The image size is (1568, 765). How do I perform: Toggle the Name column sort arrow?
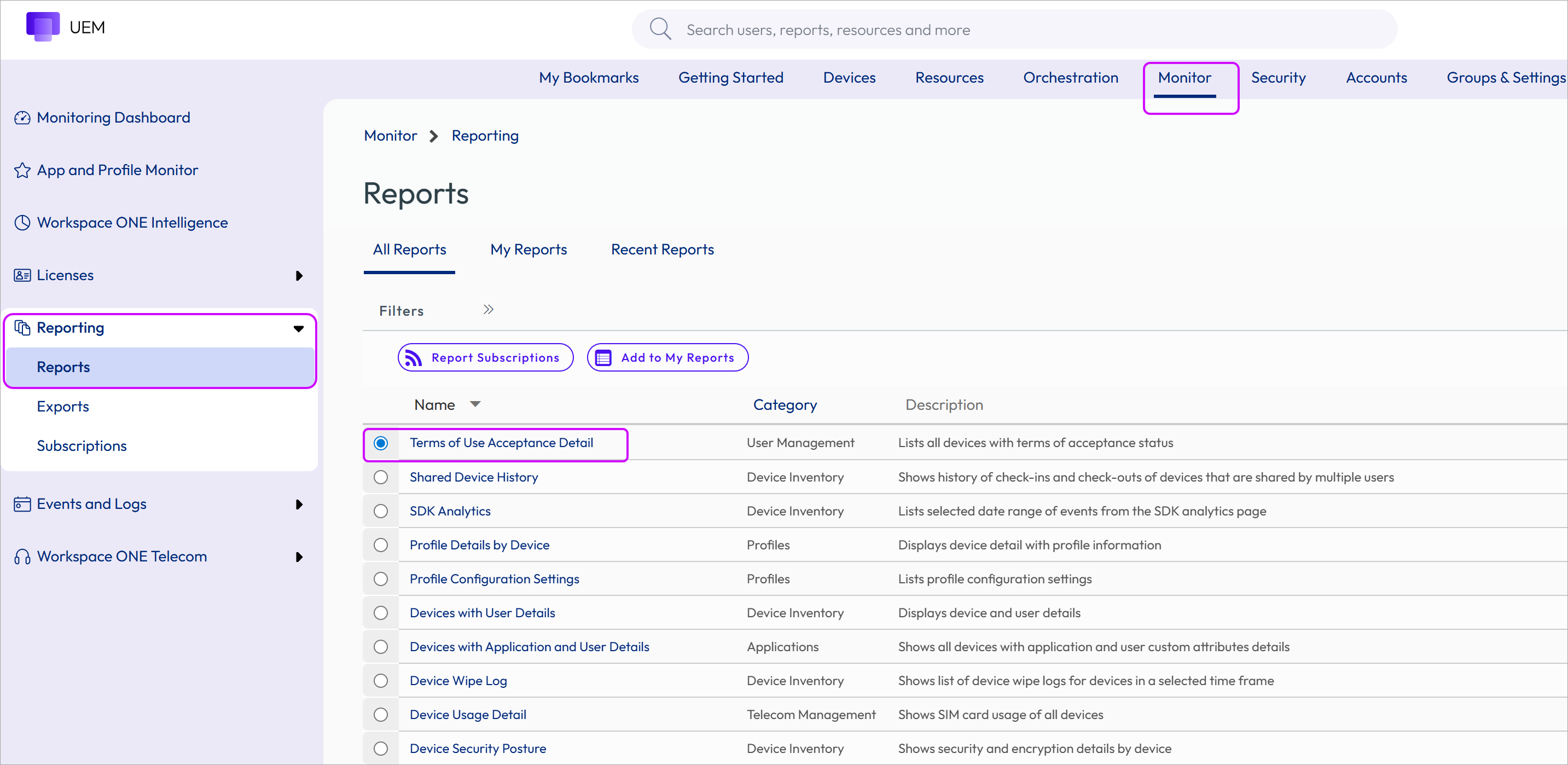(x=475, y=405)
